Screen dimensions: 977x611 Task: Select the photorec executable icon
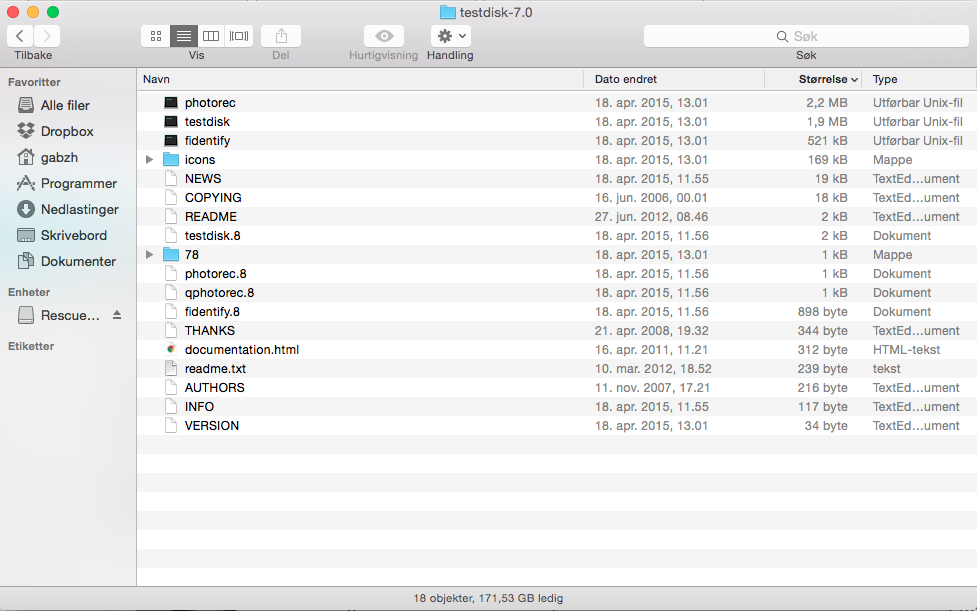[171, 103]
